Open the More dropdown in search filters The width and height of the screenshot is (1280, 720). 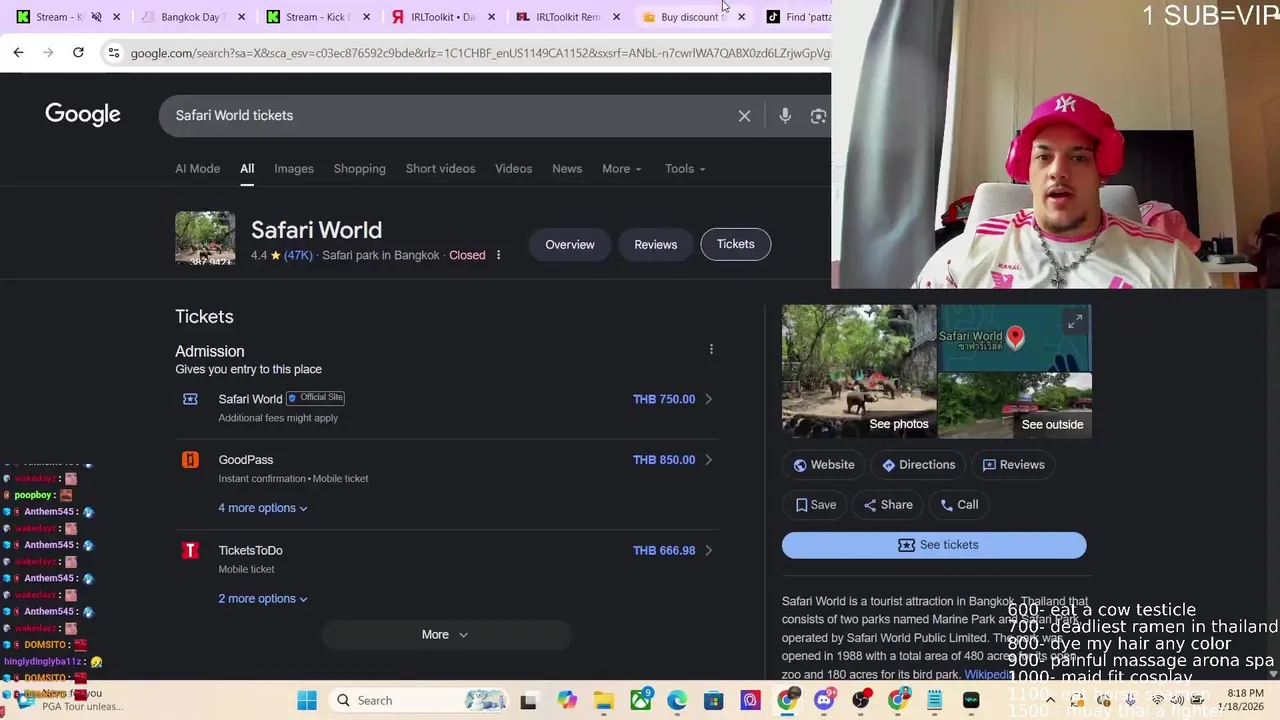pyautogui.click(x=621, y=169)
